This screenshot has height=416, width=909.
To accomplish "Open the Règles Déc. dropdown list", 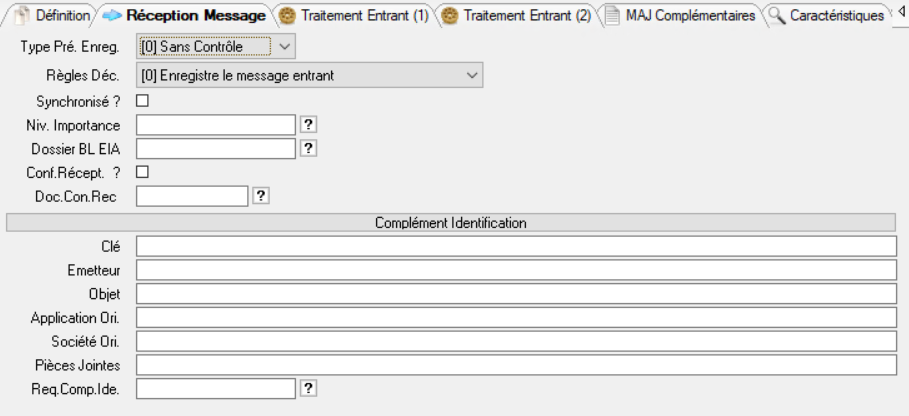I will pos(472,75).
